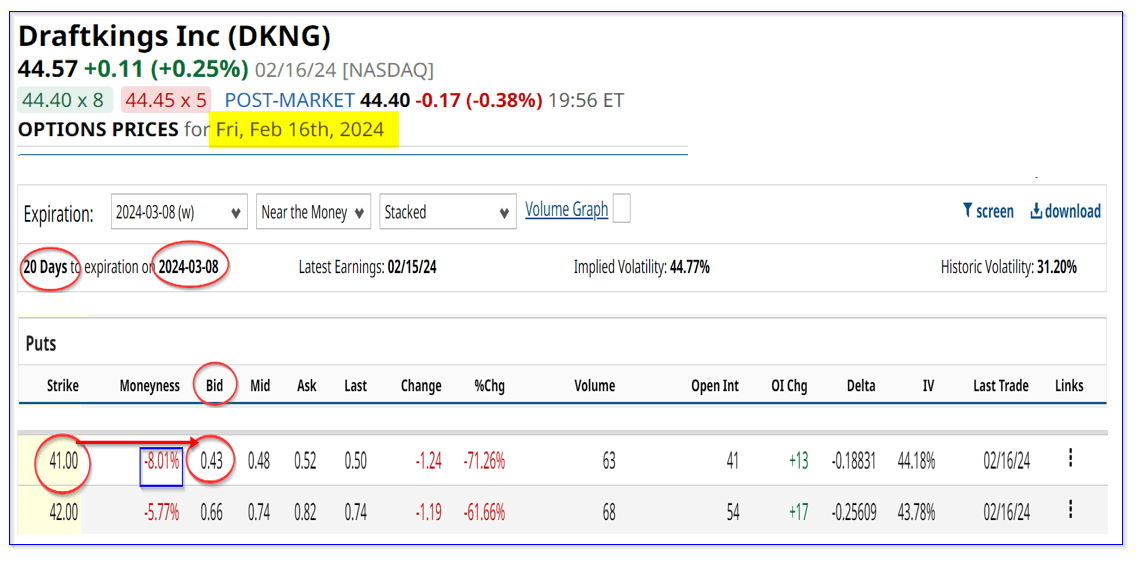The height and width of the screenshot is (563, 1139).
Task: Sort by Delta column header
Action: pyautogui.click(x=860, y=386)
